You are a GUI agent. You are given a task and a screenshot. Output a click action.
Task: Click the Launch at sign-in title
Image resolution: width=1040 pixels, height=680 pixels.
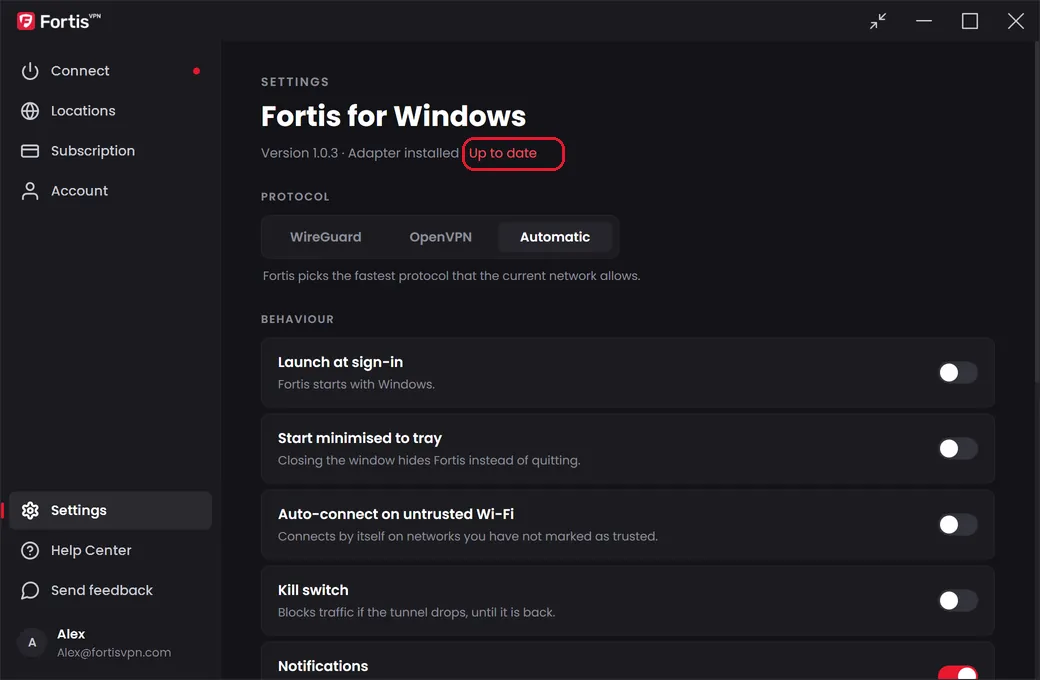(x=340, y=362)
